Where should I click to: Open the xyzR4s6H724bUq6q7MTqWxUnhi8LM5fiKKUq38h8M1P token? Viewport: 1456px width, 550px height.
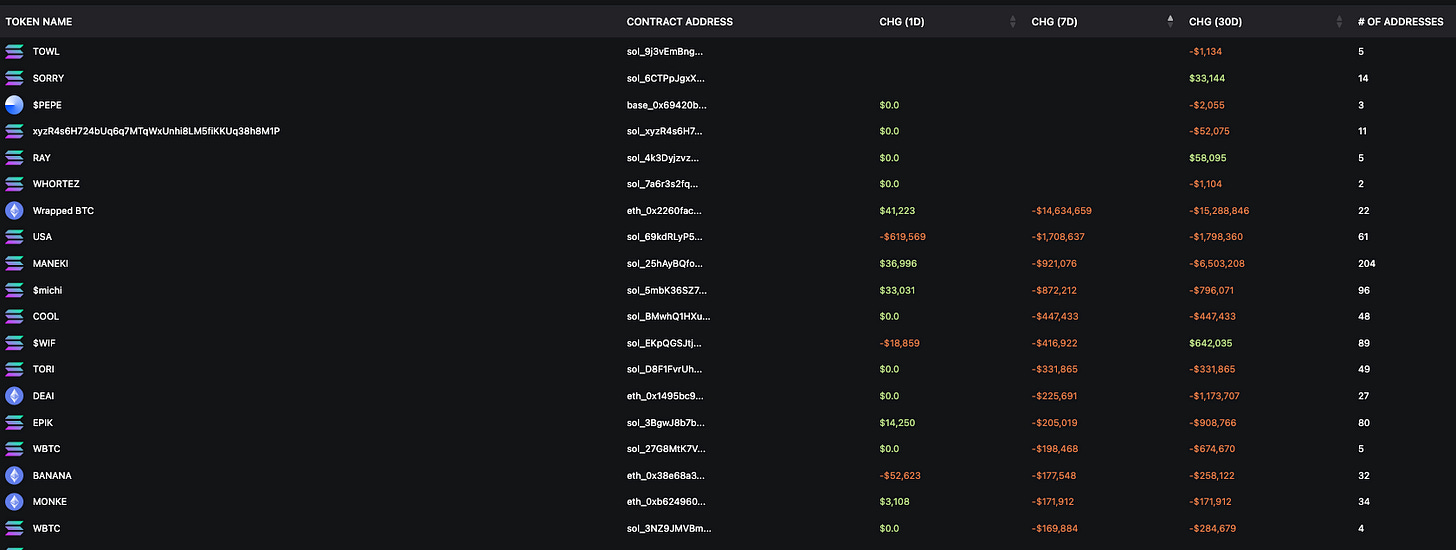[156, 131]
